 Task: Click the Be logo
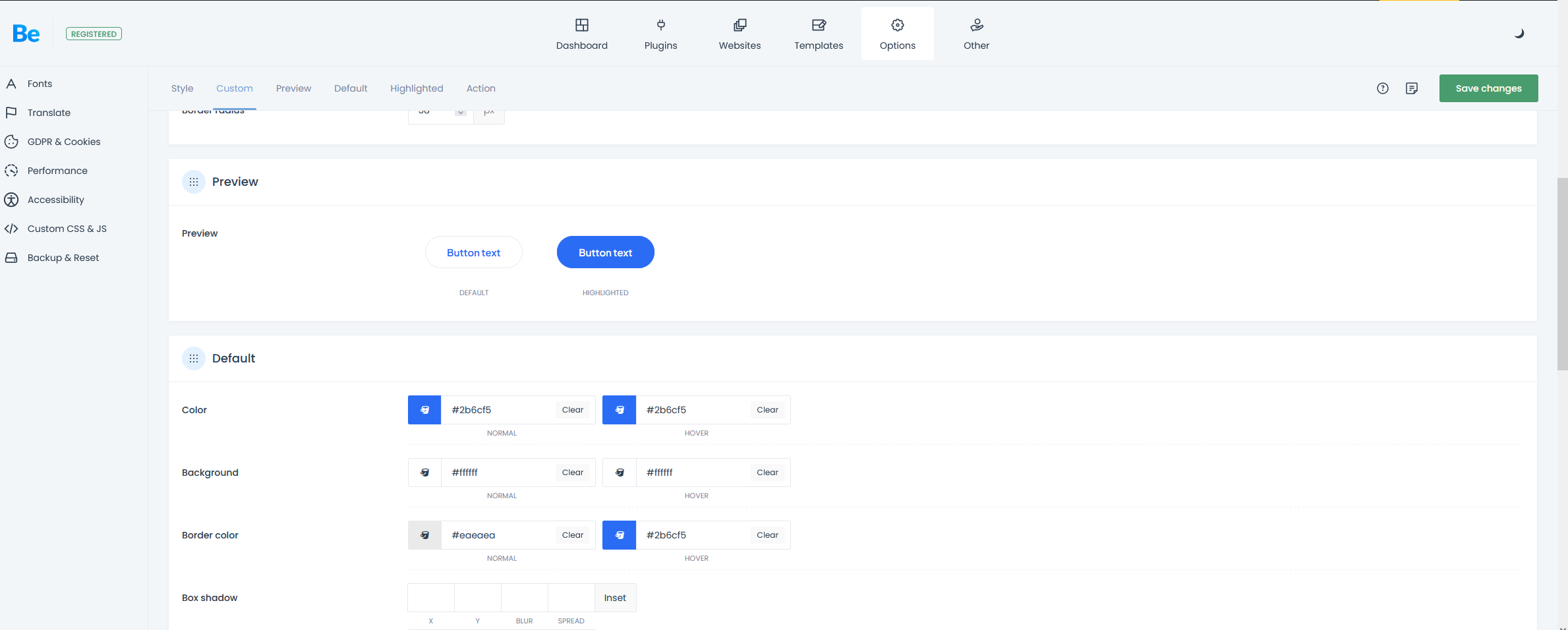(x=26, y=34)
